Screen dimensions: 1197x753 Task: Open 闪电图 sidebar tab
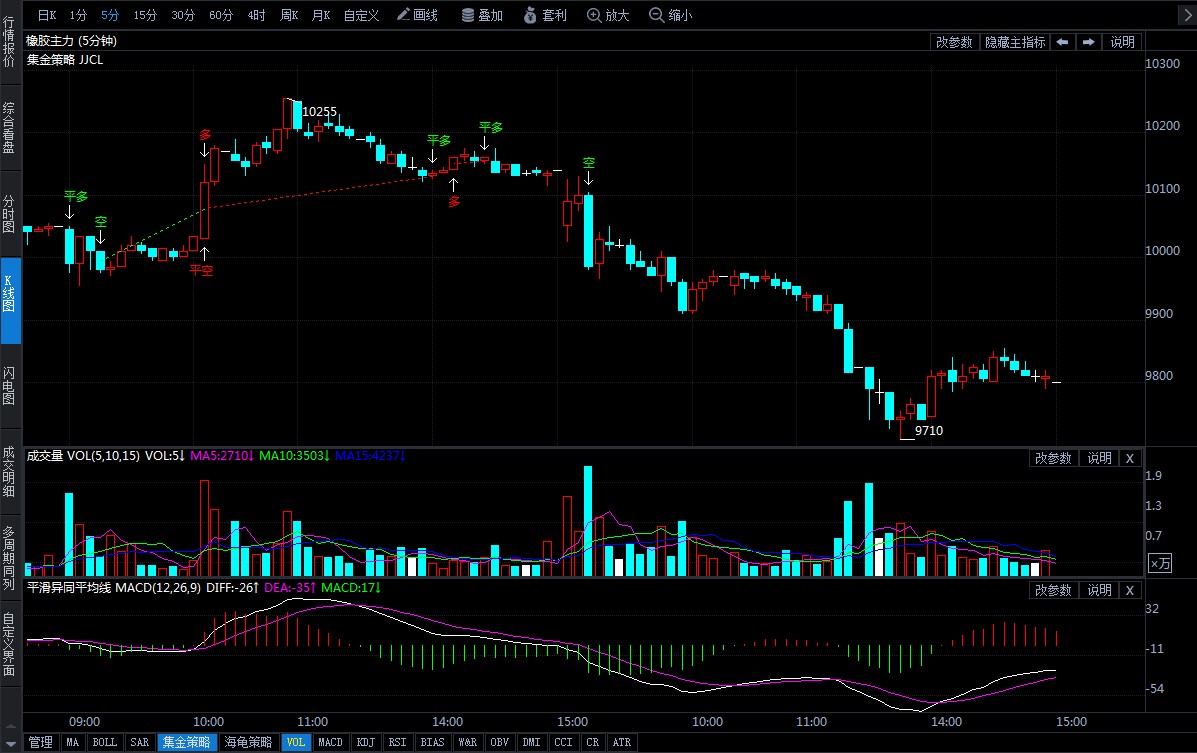[10, 386]
